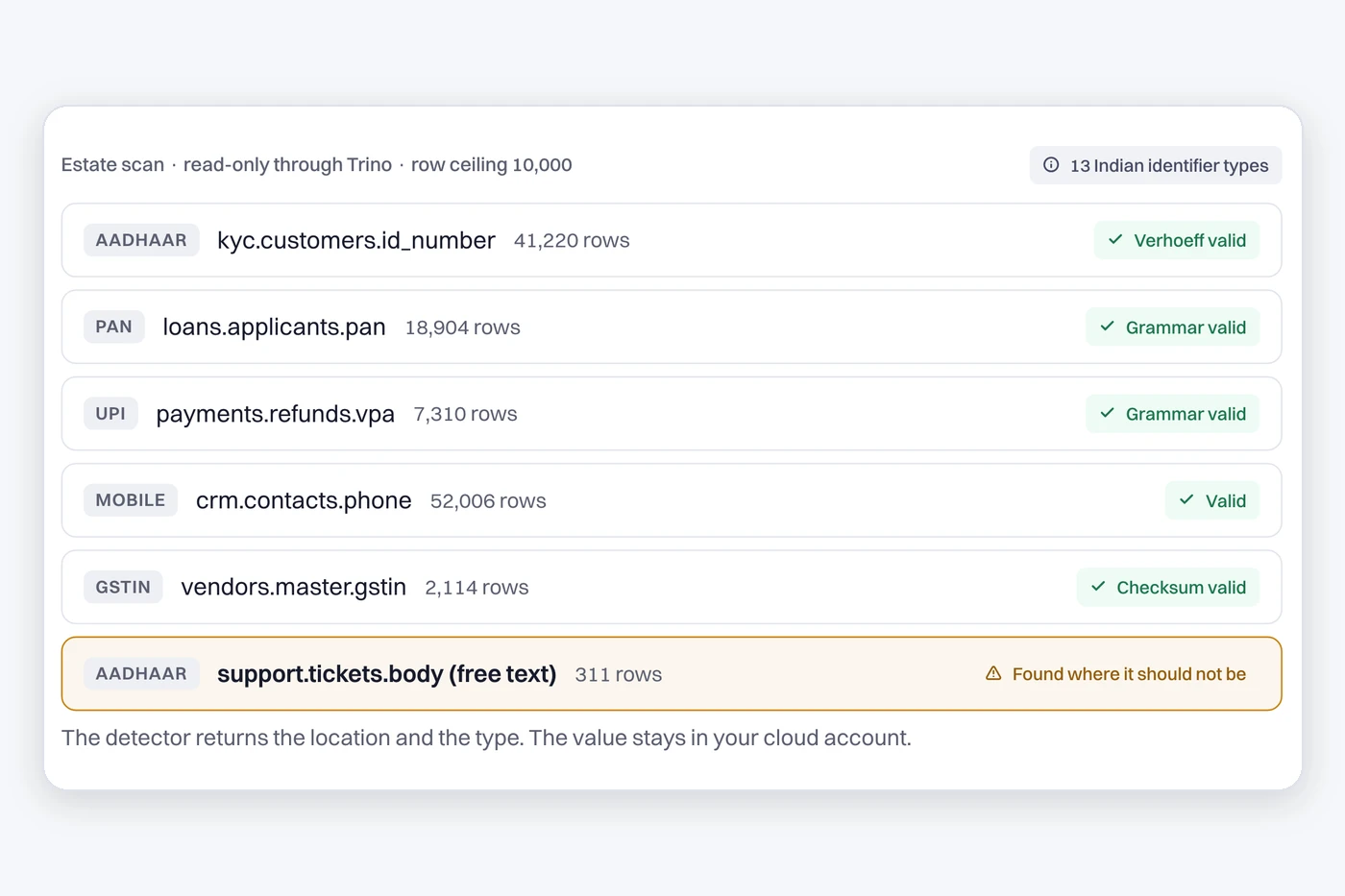Select the AADHAAR tag on support.tickets.body
The width and height of the screenshot is (1345, 896).
pos(141,673)
